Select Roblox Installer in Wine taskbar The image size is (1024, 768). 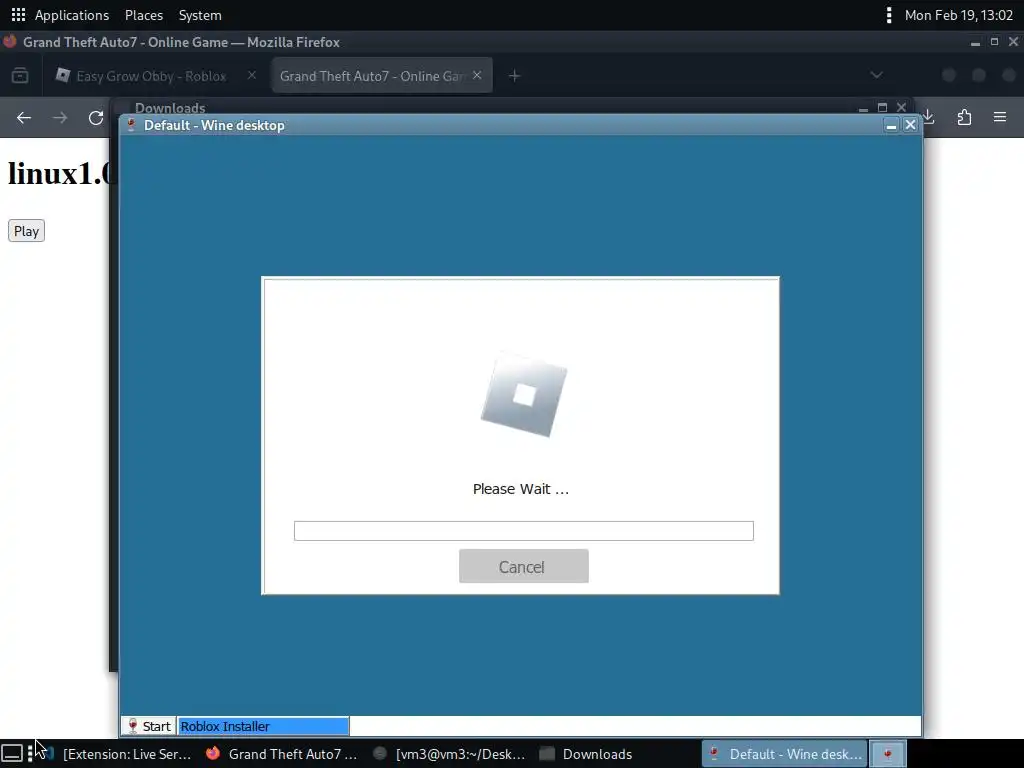[x=264, y=726]
